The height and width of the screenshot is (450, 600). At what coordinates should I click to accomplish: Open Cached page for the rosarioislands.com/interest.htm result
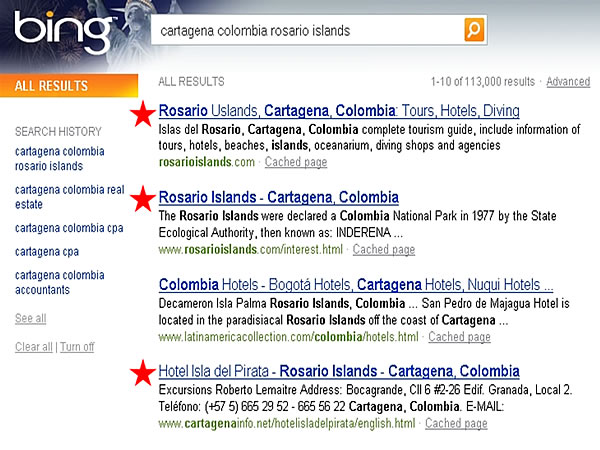click(384, 250)
